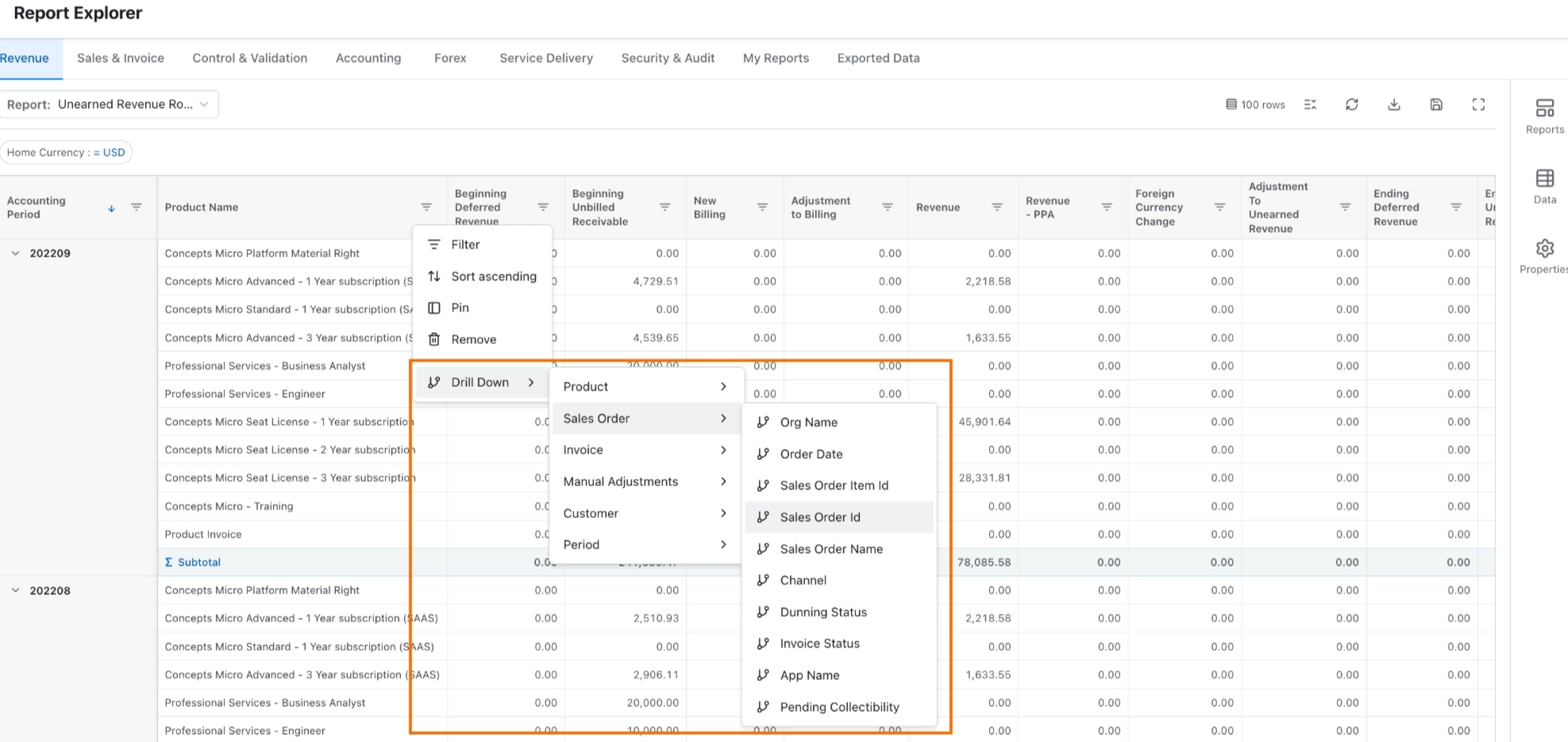Click the download report icon
Image resolution: width=1568 pixels, height=742 pixels.
(x=1393, y=105)
